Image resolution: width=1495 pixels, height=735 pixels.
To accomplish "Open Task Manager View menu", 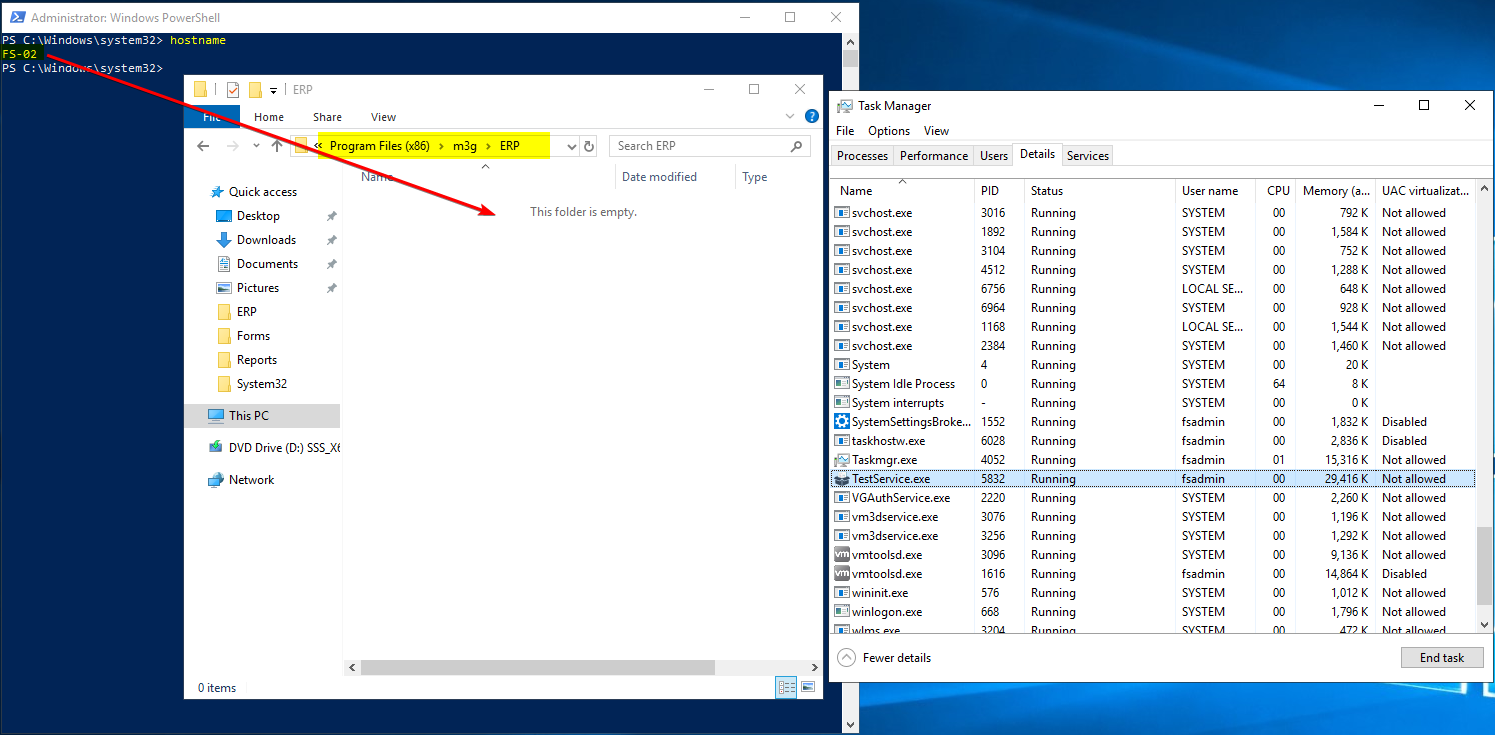I will [936, 131].
